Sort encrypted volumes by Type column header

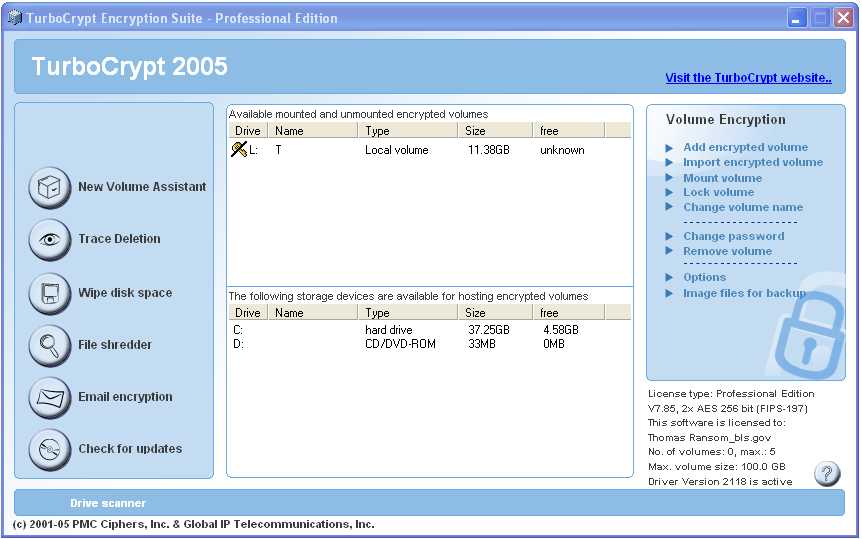point(407,130)
